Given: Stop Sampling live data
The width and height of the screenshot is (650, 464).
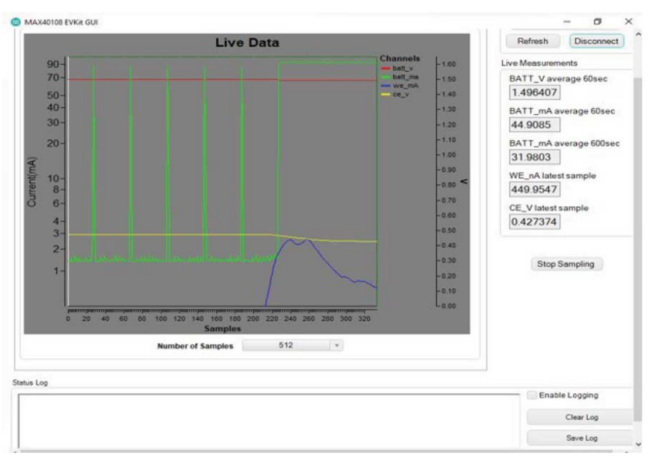Looking at the screenshot, I should (x=566, y=264).
